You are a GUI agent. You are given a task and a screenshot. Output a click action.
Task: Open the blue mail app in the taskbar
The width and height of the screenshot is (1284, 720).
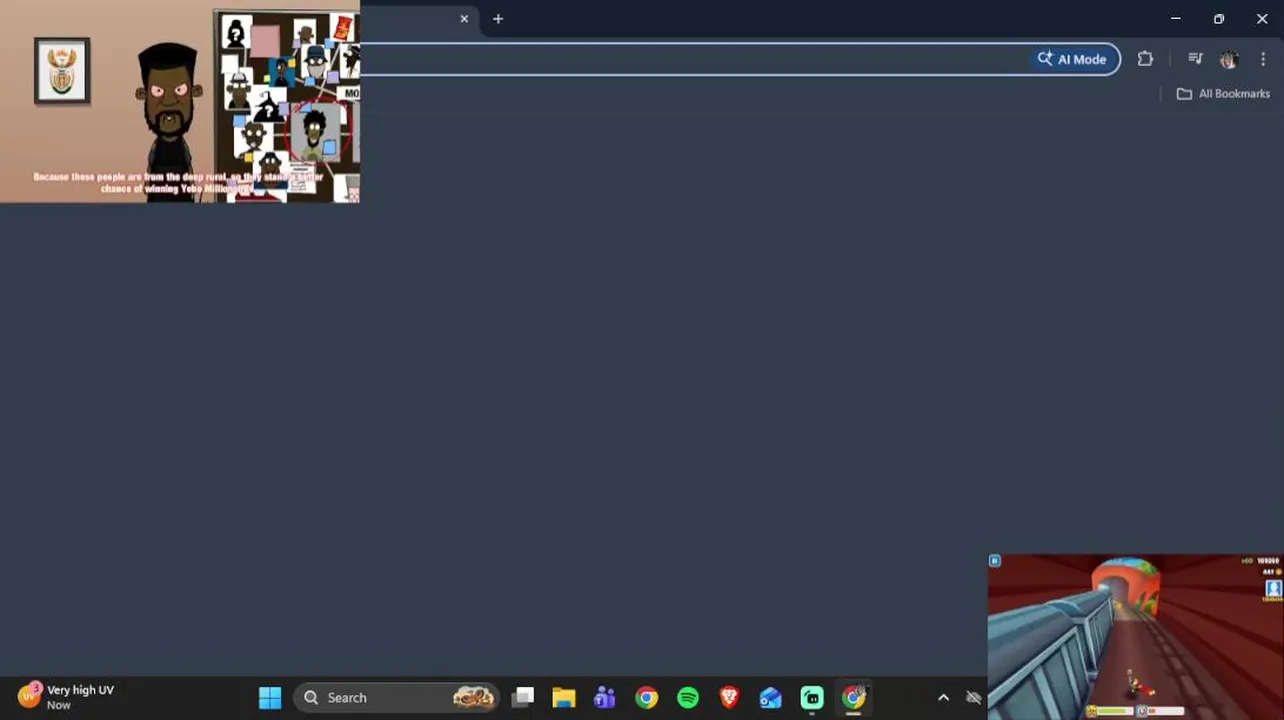770,698
